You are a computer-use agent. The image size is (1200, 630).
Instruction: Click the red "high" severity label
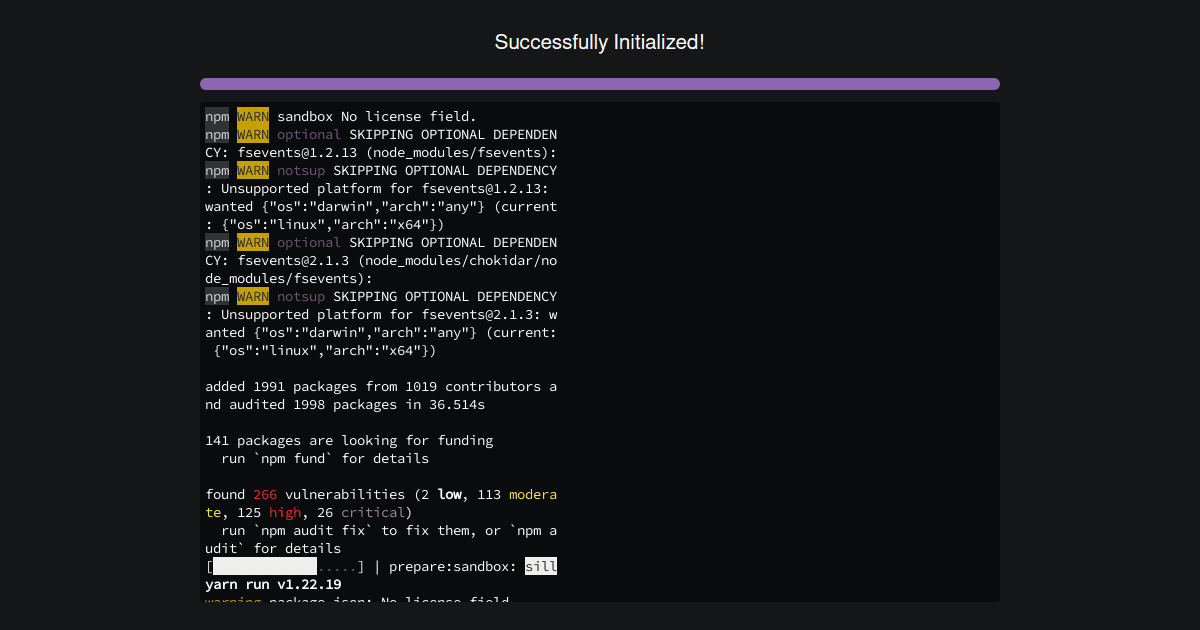coord(285,512)
